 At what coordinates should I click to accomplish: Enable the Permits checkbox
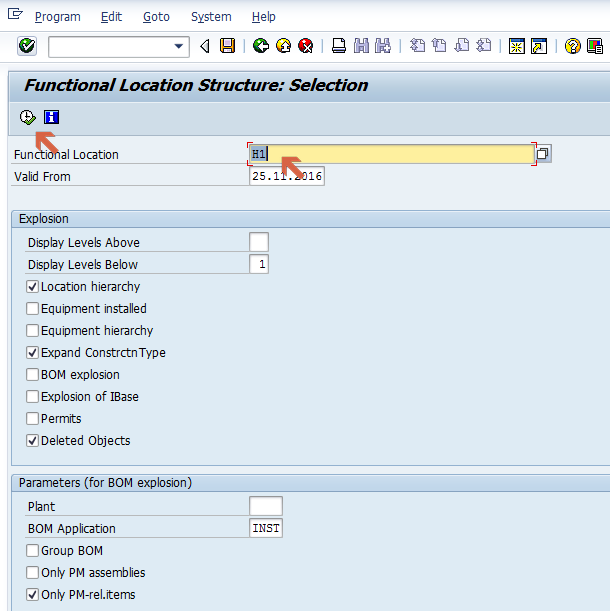click(x=32, y=419)
